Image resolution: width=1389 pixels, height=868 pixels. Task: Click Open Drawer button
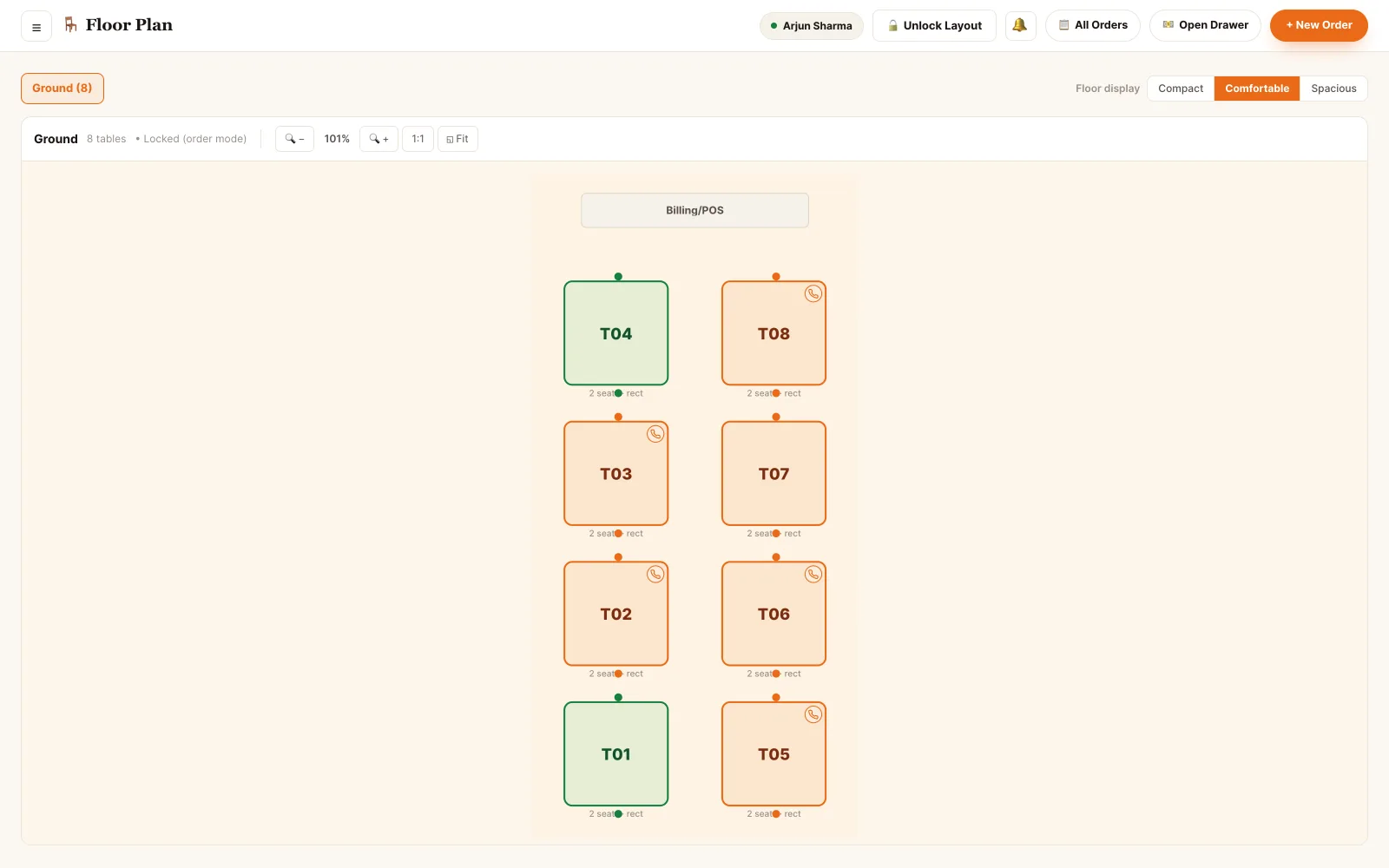tap(1205, 25)
